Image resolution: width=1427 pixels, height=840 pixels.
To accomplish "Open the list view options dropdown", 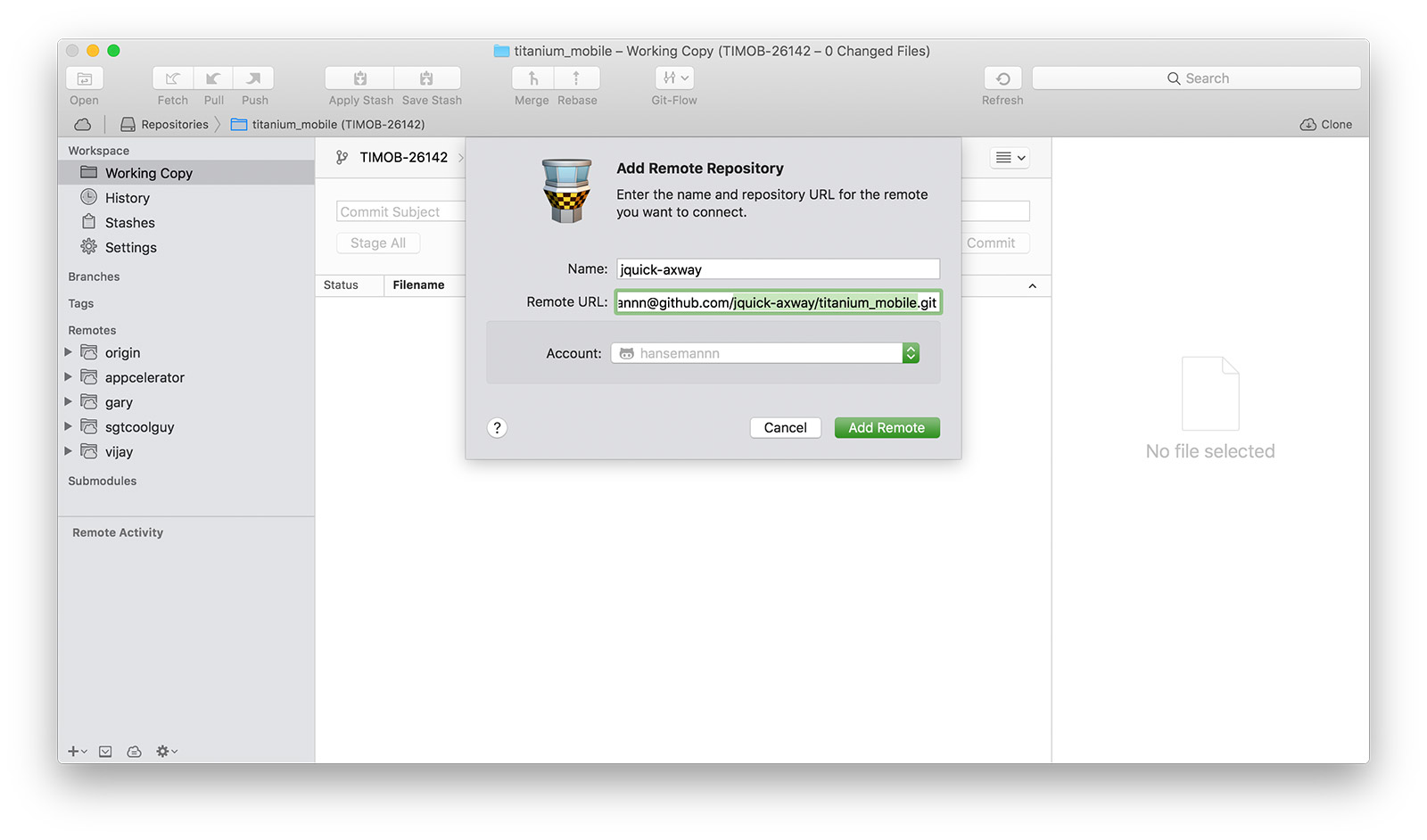I will point(1010,158).
